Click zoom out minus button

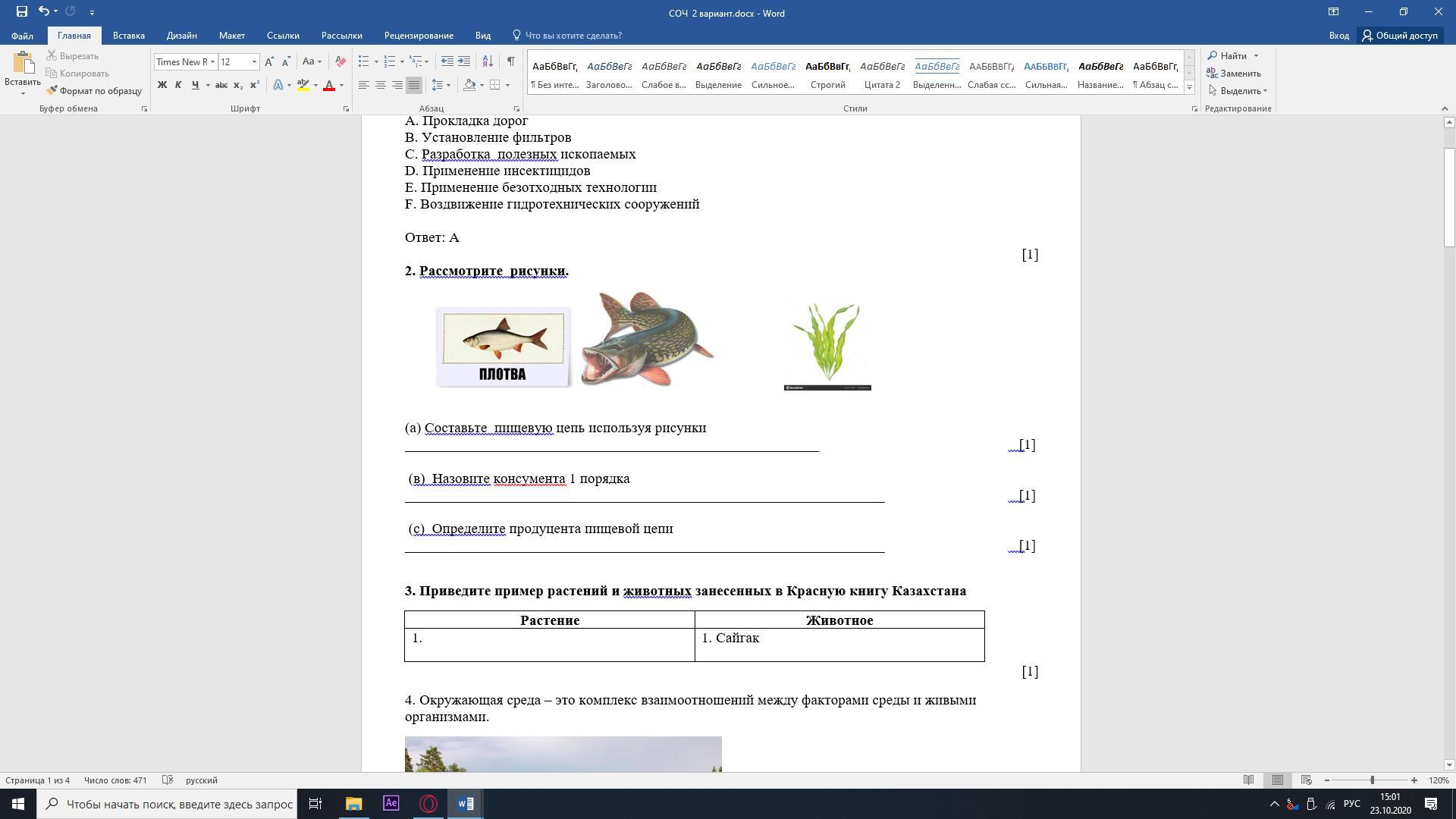pyautogui.click(x=1327, y=780)
